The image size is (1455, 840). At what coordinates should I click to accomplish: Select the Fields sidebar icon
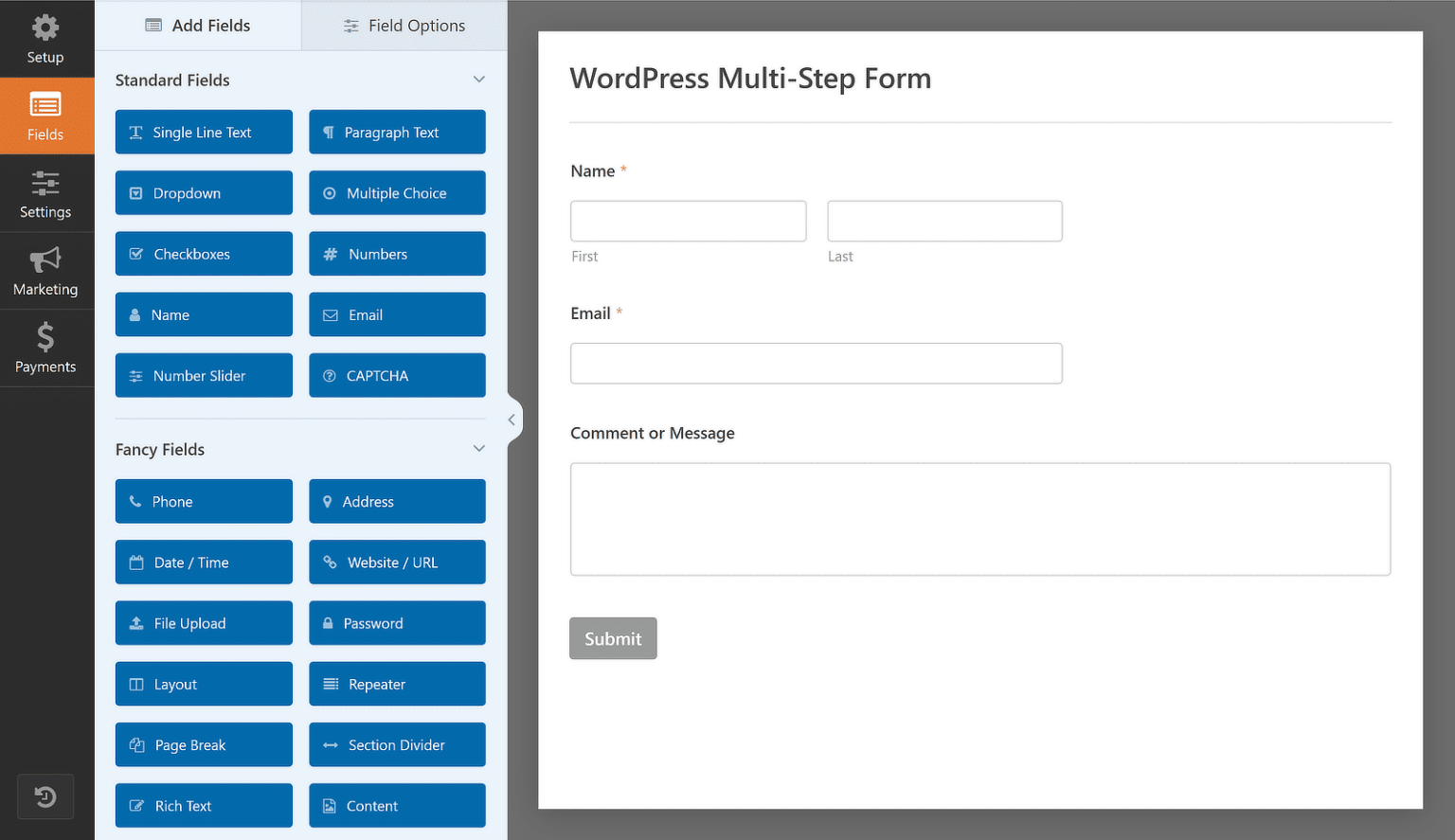(46, 116)
